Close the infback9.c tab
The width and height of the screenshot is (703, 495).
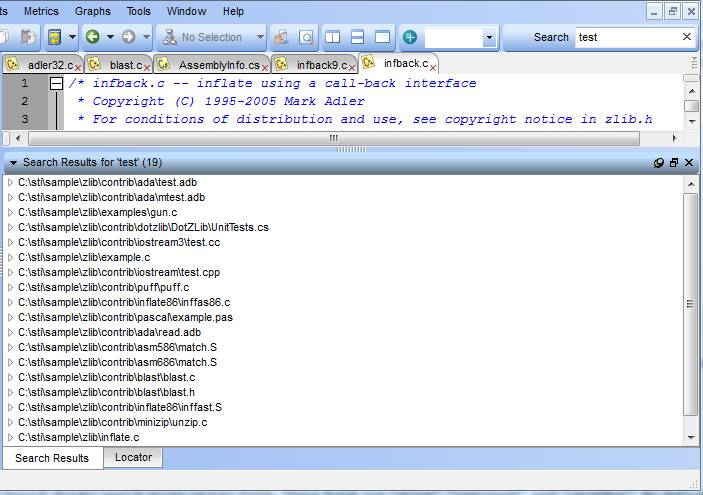[x=352, y=68]
